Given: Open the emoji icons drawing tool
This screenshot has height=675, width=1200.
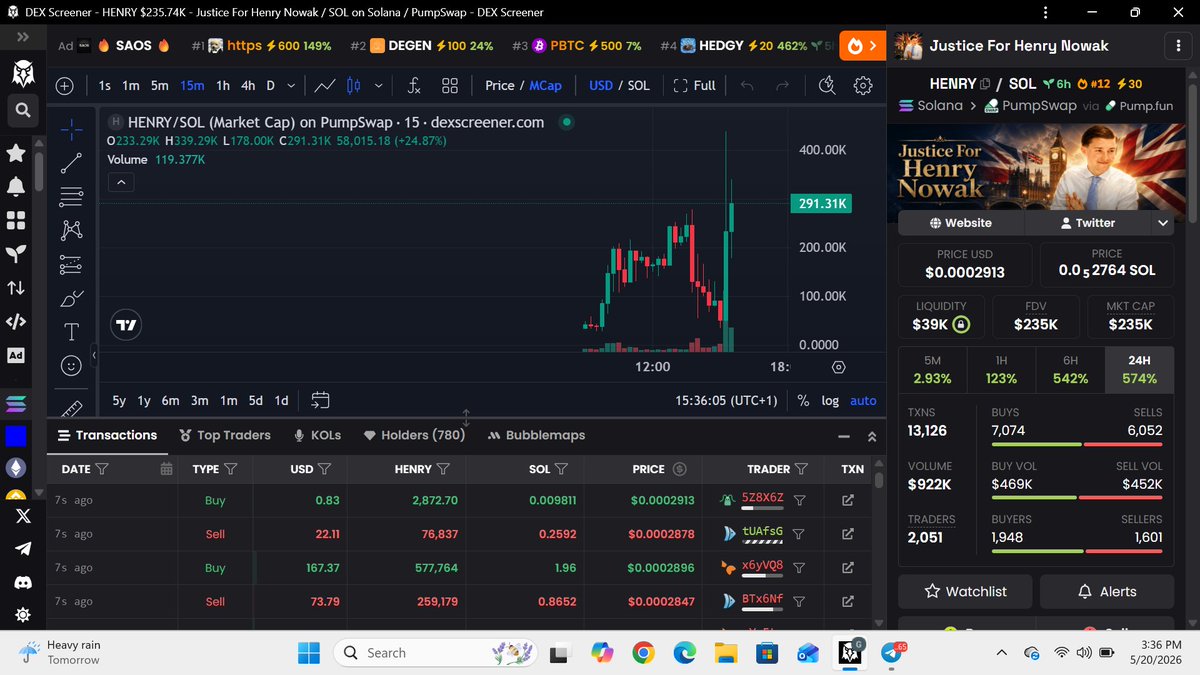Looking at the screenshot, I should coord(71,366).
